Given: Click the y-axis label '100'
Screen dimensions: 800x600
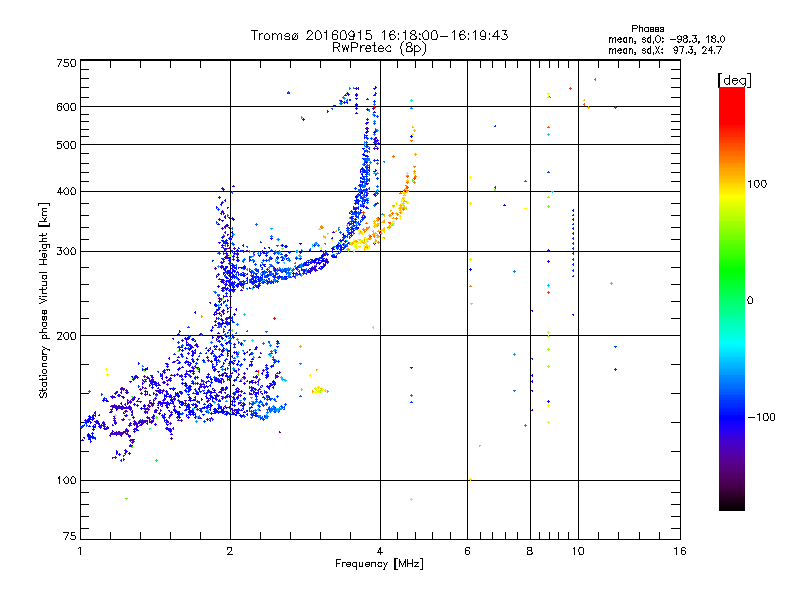Looking at the screenshot, I should (x=66, y=481).
